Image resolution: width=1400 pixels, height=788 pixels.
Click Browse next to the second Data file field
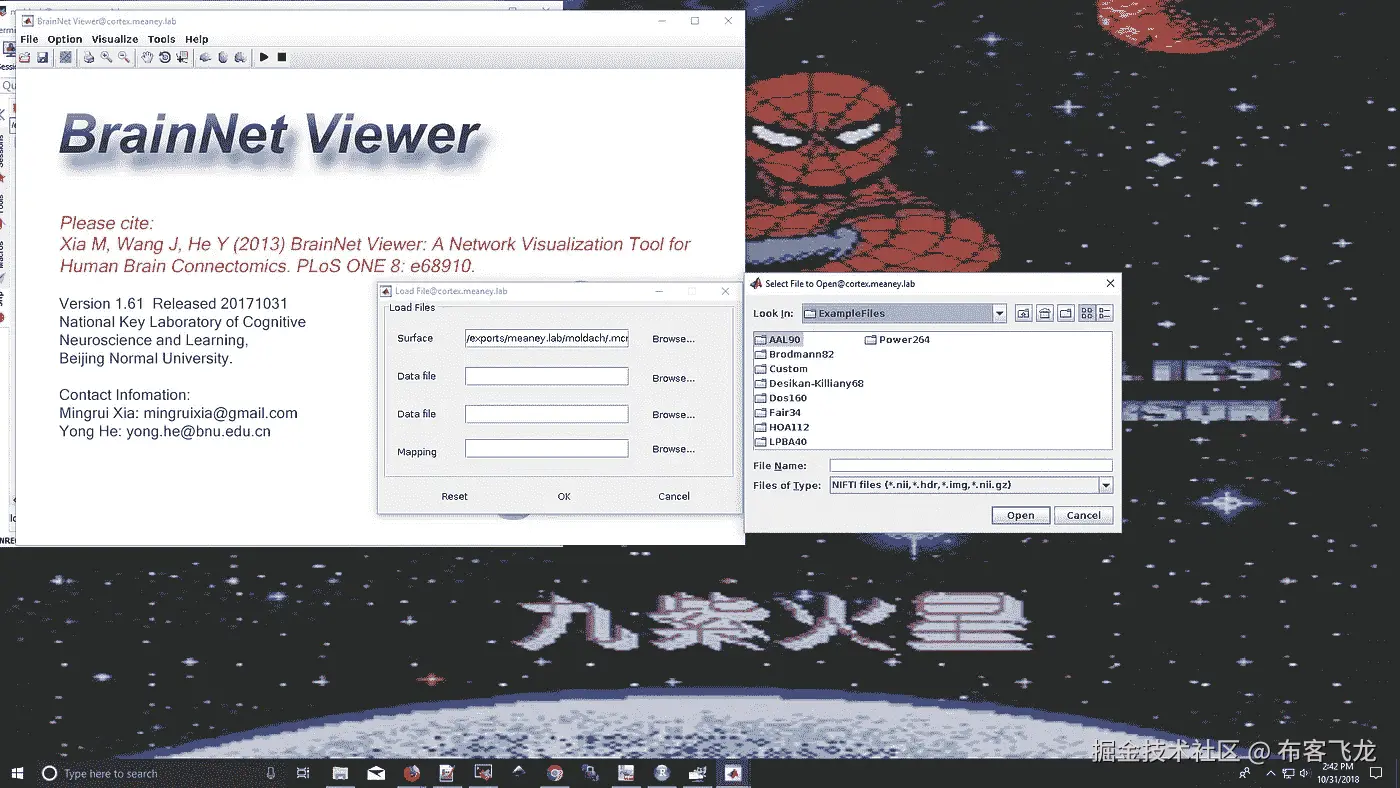point(673,414)
